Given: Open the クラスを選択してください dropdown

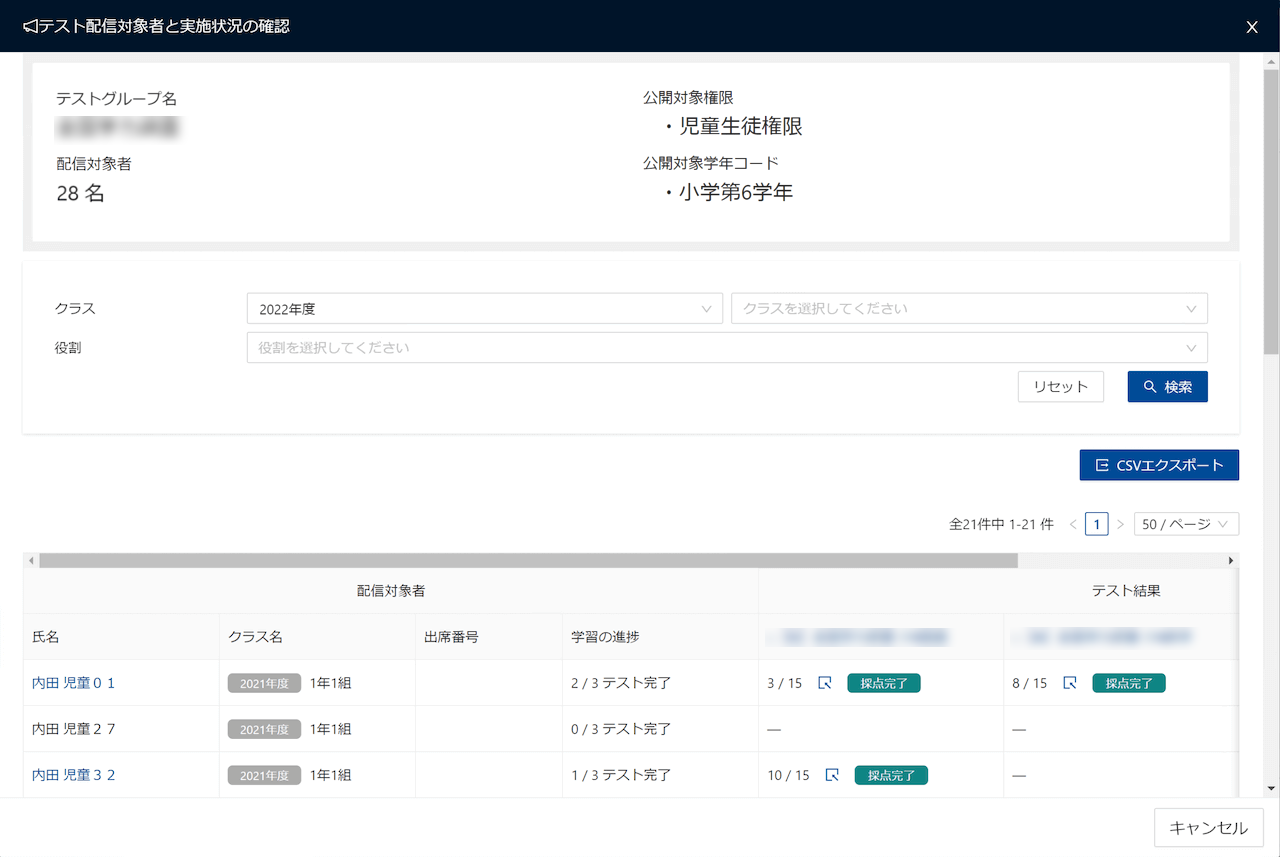Looking at the screenshot, I should 969,309.
